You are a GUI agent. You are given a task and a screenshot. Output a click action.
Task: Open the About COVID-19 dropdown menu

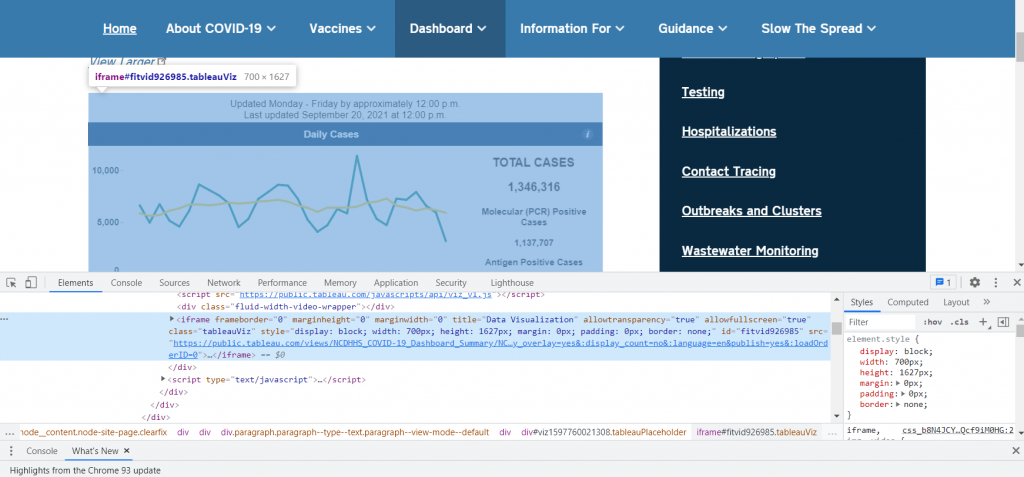pos(221,29)
